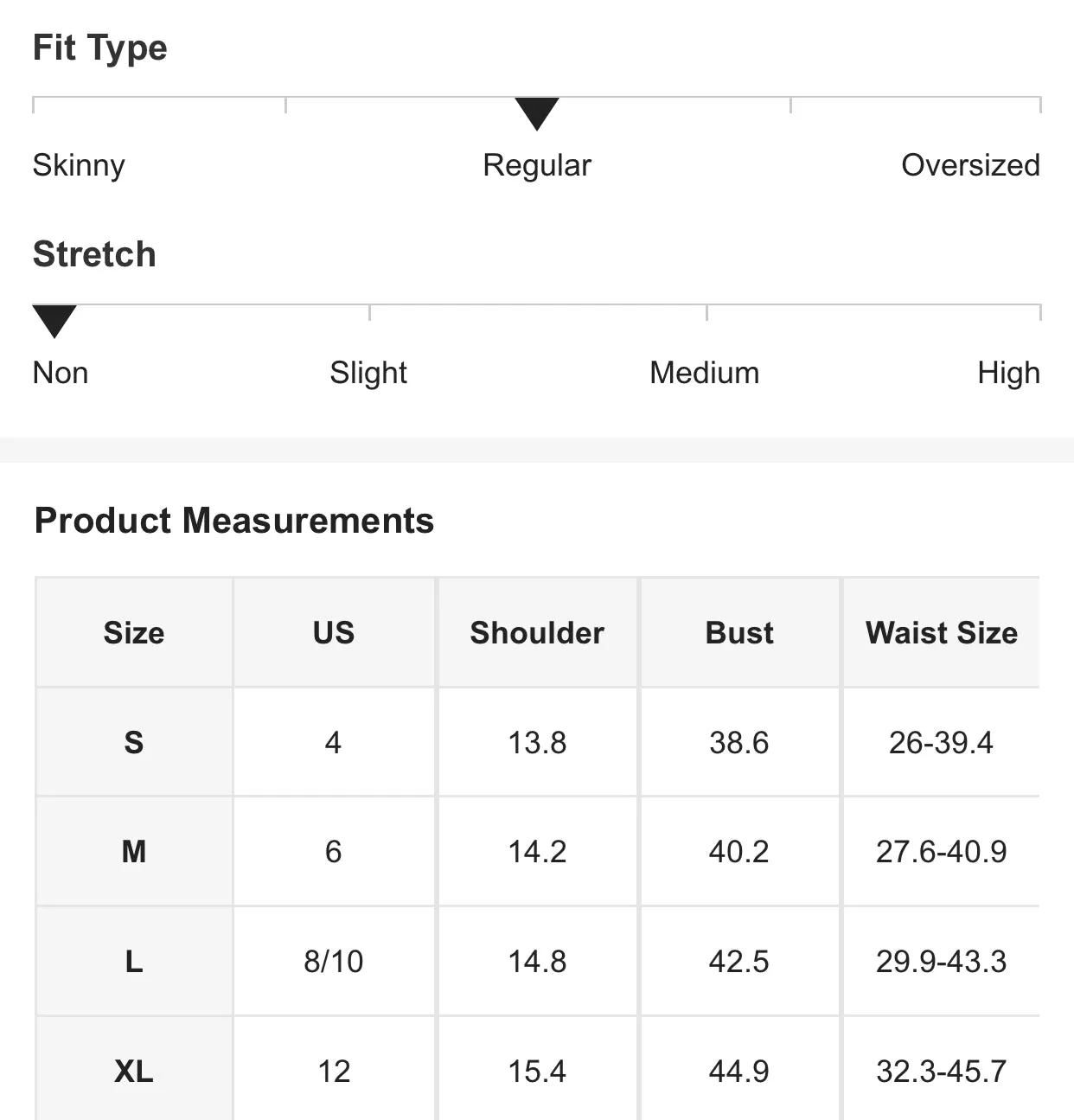Select the Oversized fit label
Image resolution: width=1074 pixels, height=1120 pixels.
pyautogui.click(x=970, y=165)
